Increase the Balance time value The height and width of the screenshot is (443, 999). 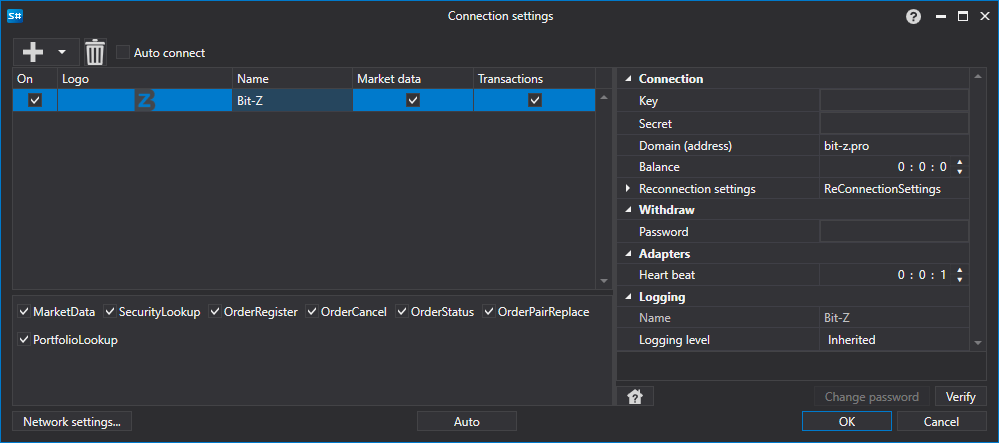click(959, 163)
